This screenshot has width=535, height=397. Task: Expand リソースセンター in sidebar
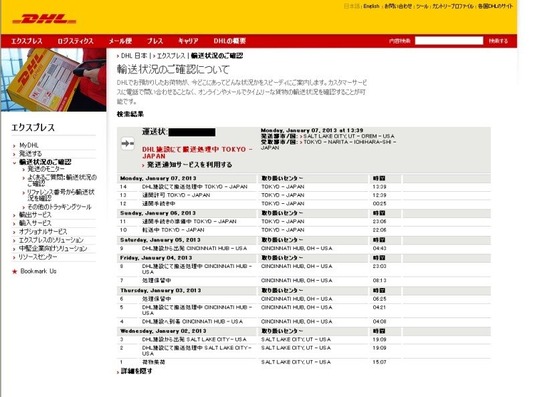(x=38, y=257)
